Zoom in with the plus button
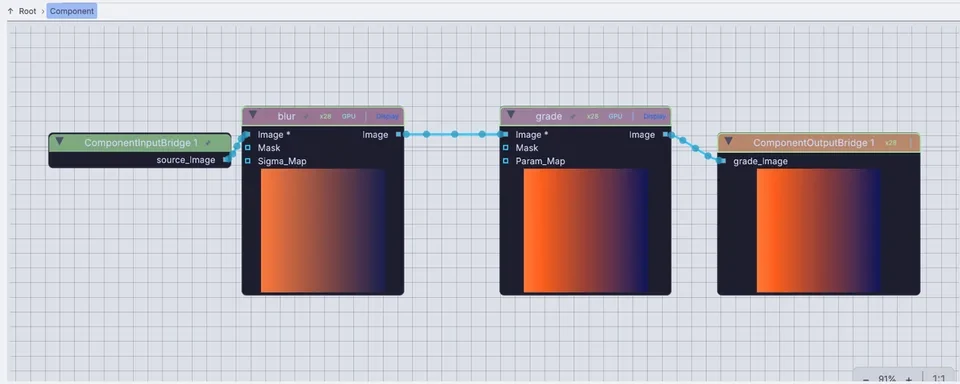Image resolution: width=960 pixels, height=384 pixels. pyautogui.click(x=909, y=378)
